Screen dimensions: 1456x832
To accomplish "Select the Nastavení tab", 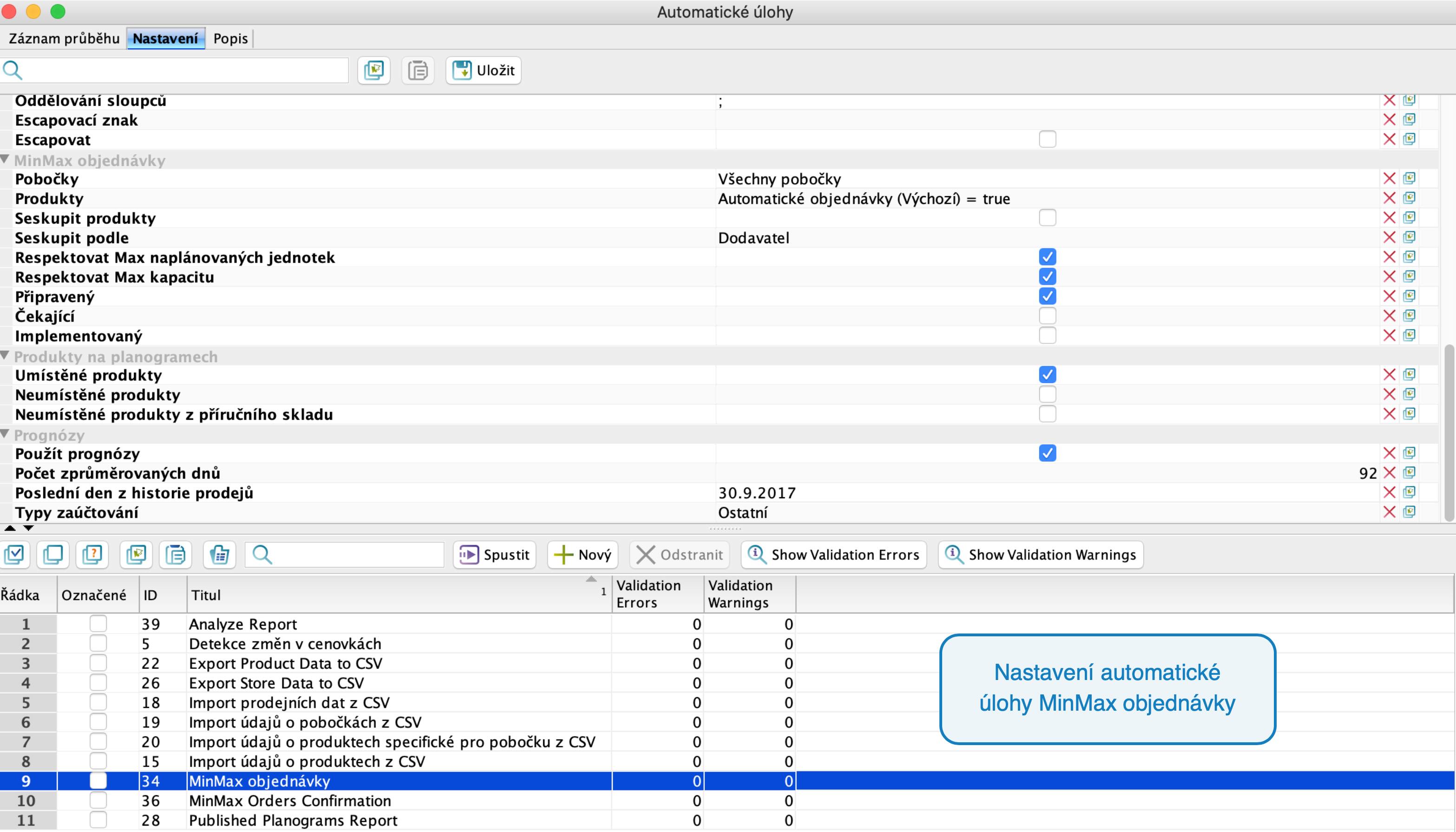I will pos(165,38).
